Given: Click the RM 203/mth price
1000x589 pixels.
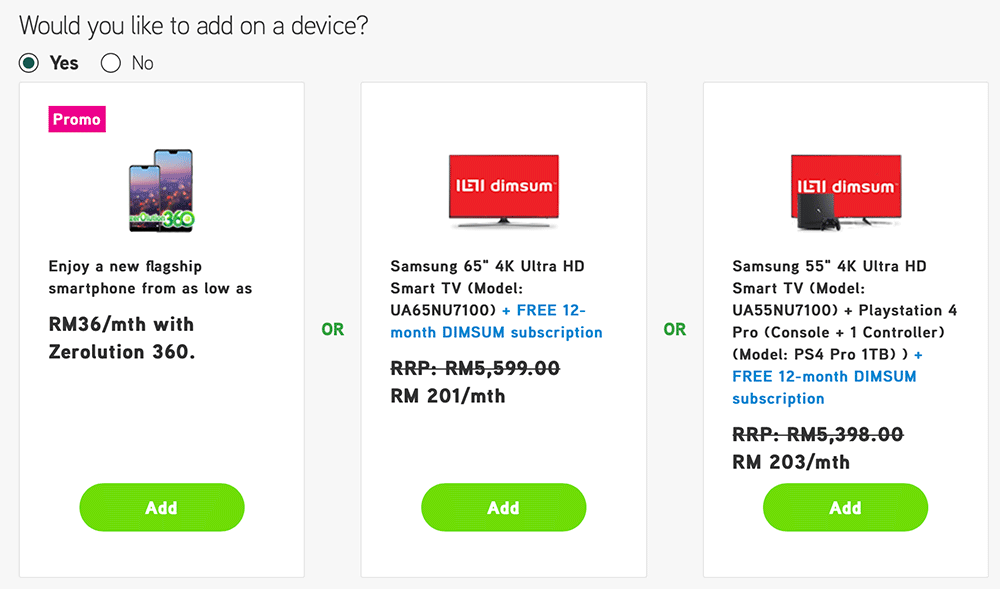Looking at the screenshot, I should click(x=790, y=462).
